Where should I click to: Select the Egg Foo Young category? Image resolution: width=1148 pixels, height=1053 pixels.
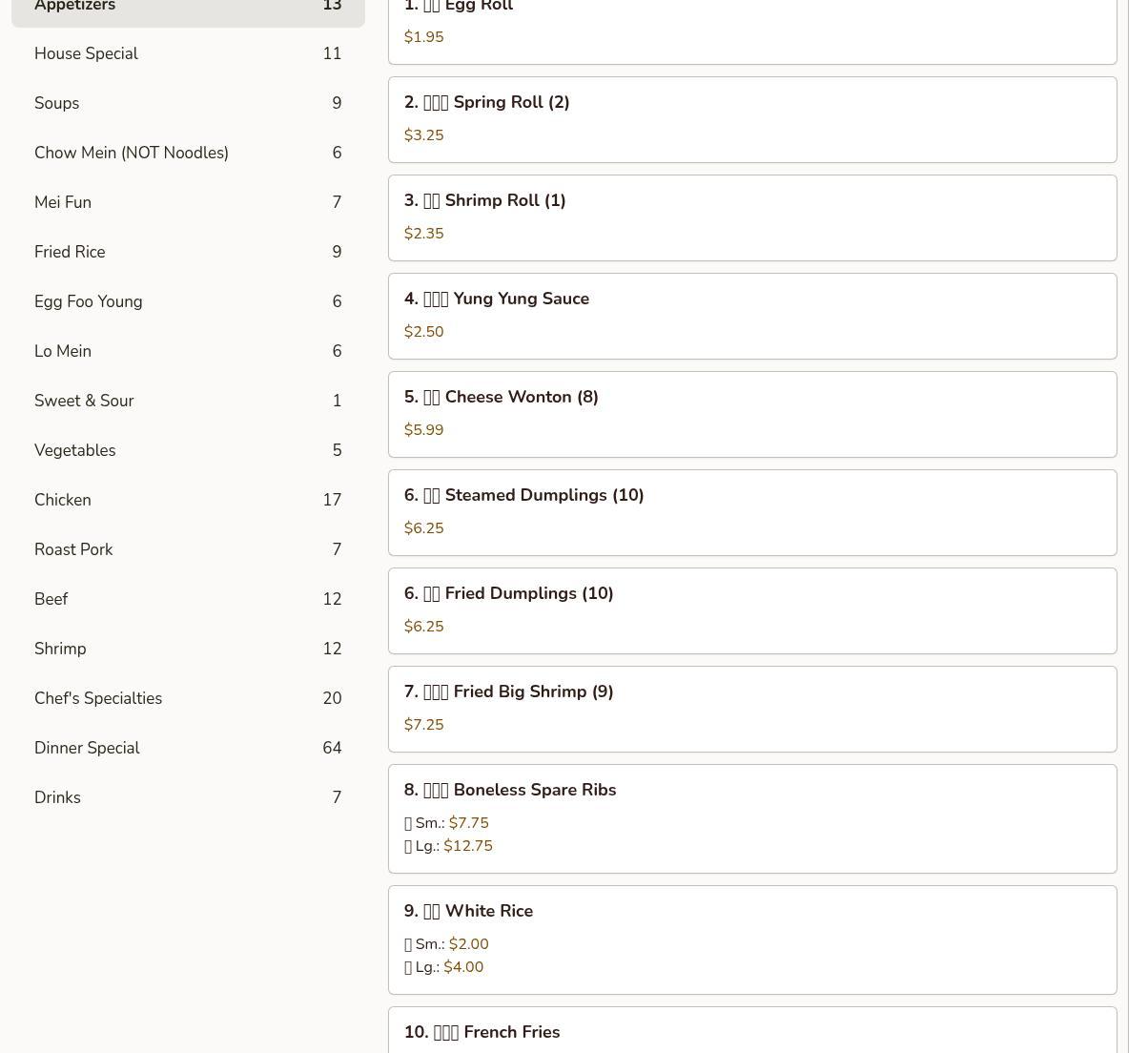coord(188,301)
